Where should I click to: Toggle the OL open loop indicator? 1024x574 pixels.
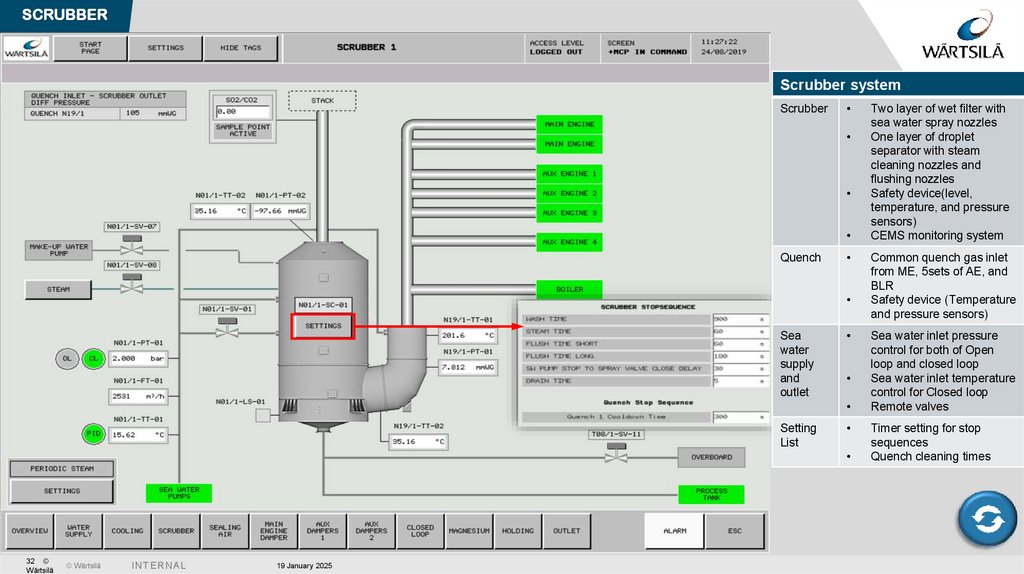click(x=67, y=359)
